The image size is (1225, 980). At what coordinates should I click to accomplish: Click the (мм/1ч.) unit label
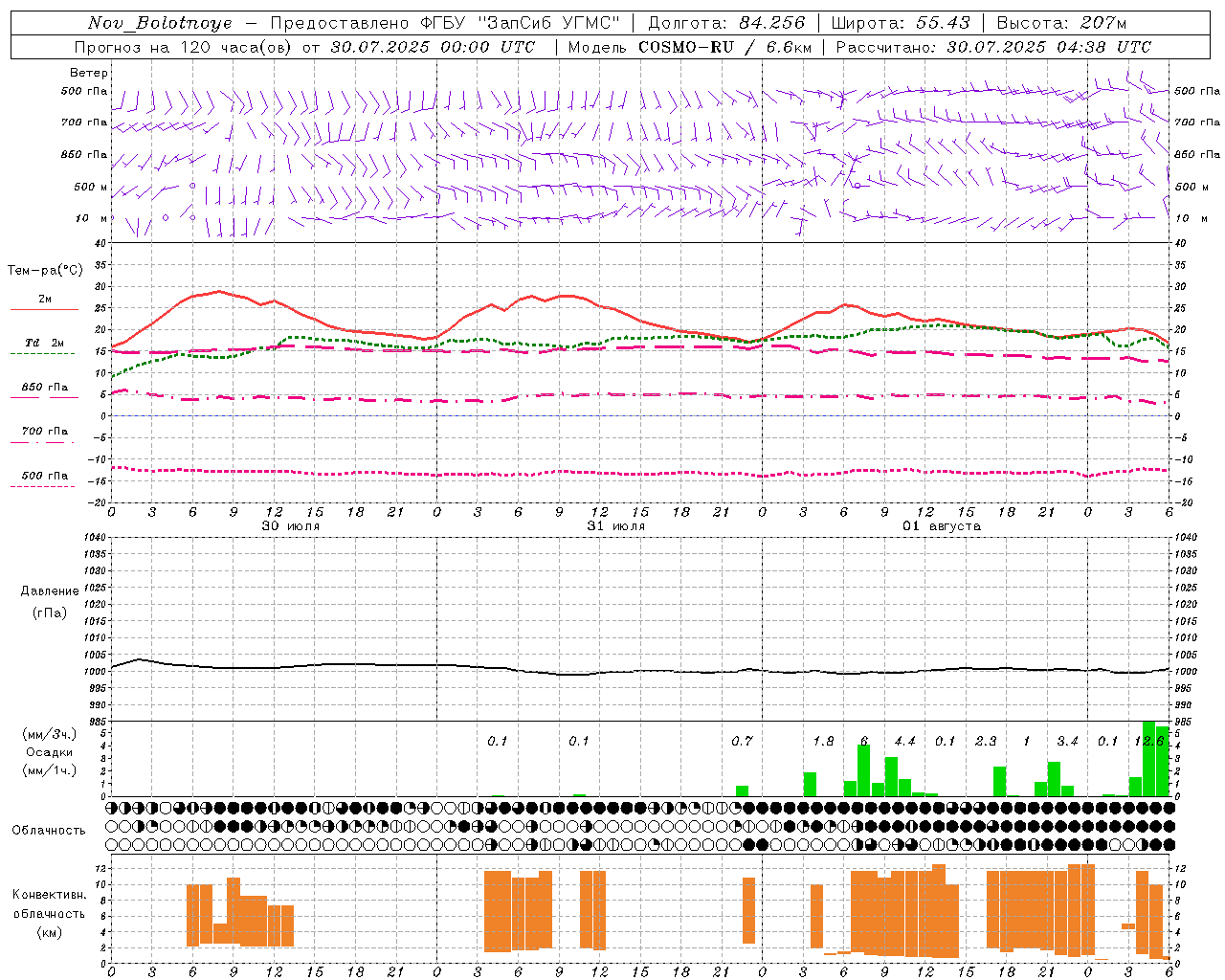point(49,770)
